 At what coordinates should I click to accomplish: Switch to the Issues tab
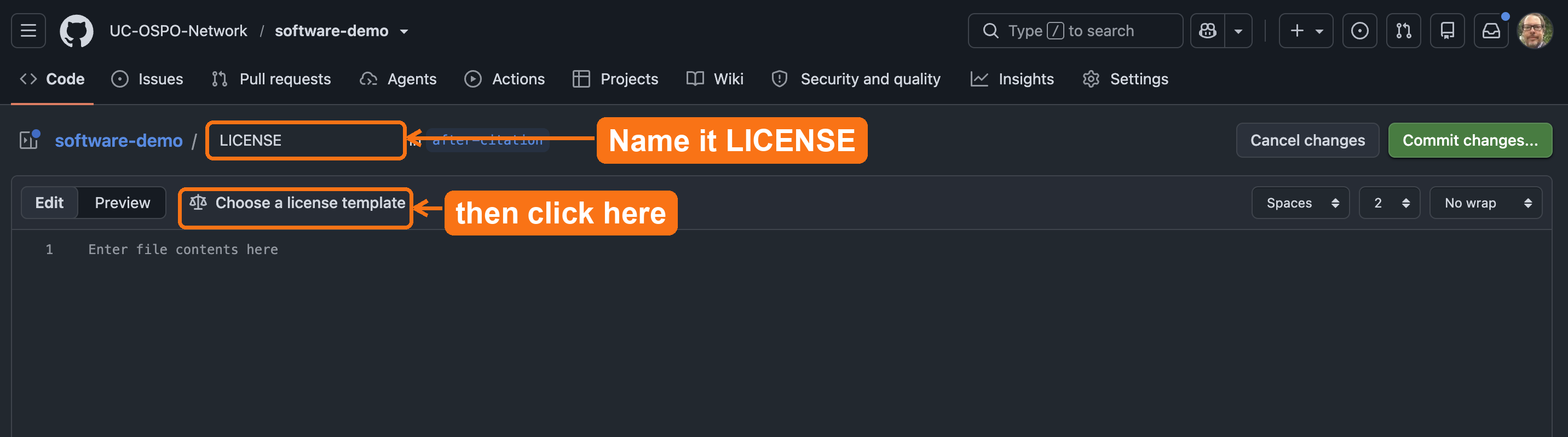[x=147, y=79]
